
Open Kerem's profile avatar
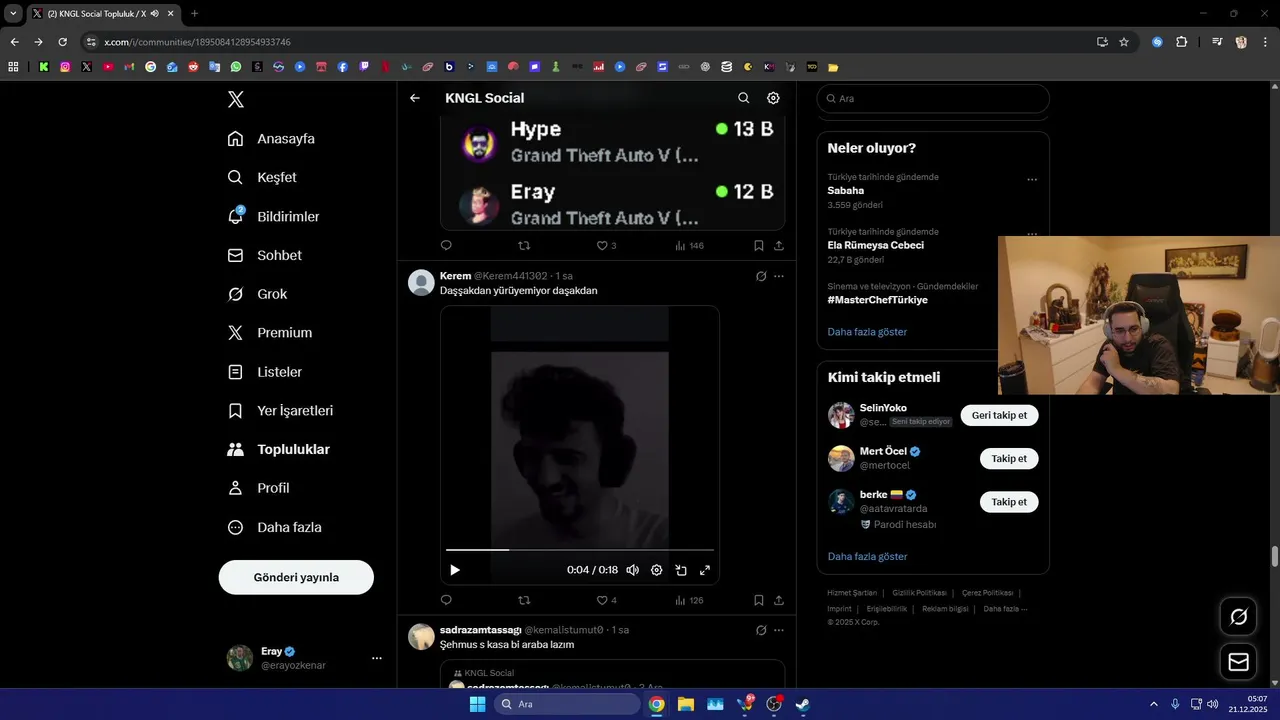coord(421,282)
